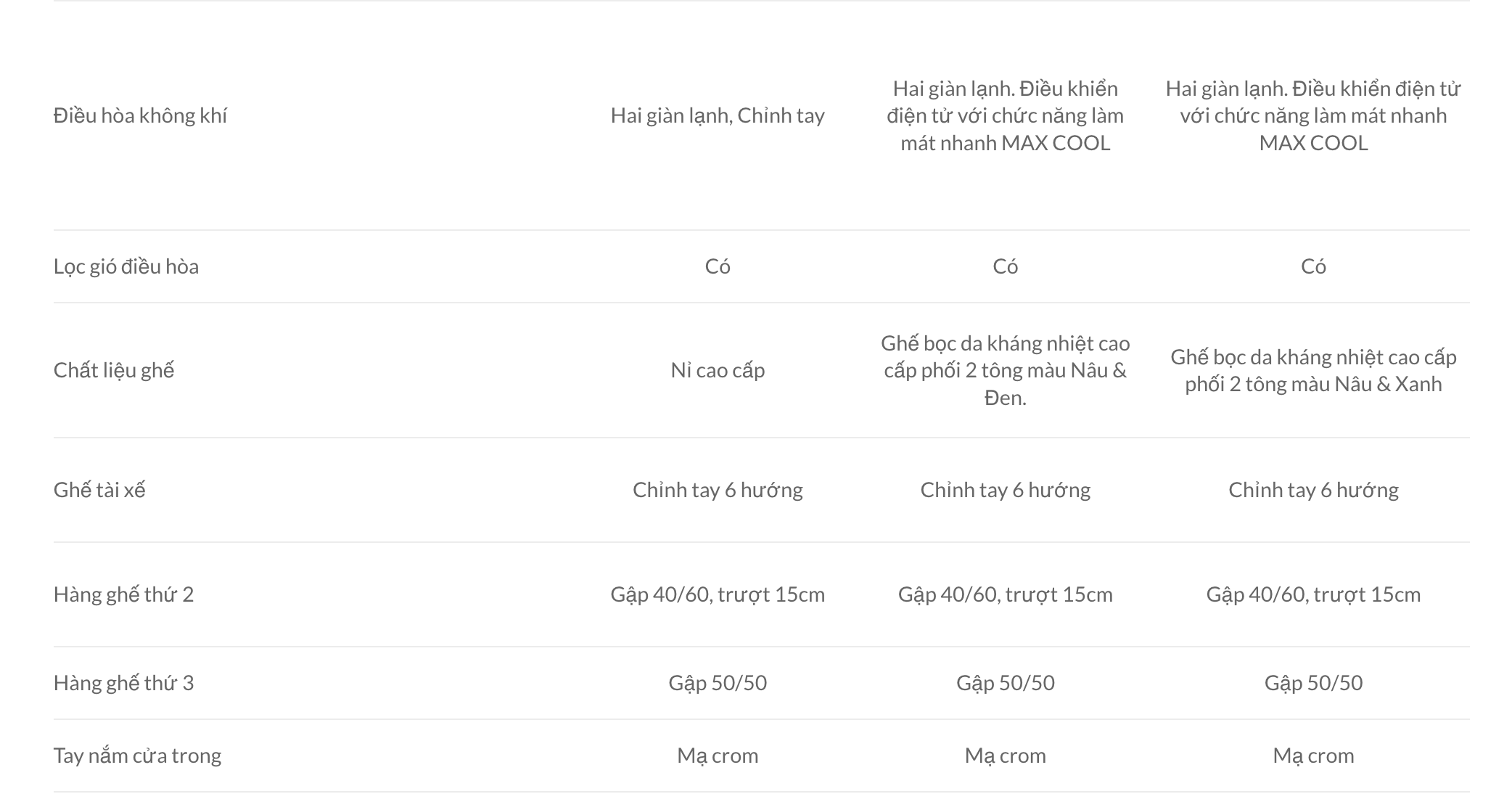Image resolution: width=1512 pixels, height=794 pixels.
Task: Click the "Nỉ cao cấp" seat material cell
Action: [718, 370]
